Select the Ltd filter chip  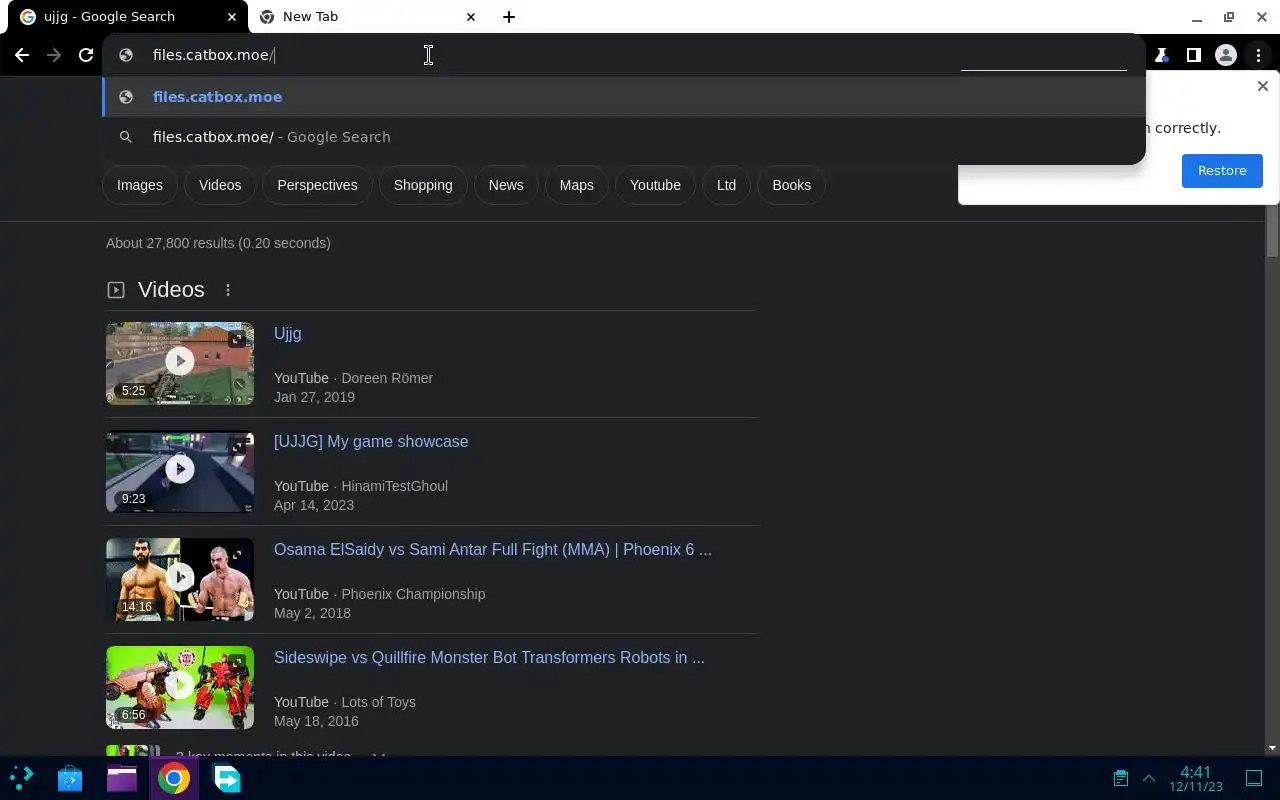click(726, 185)
